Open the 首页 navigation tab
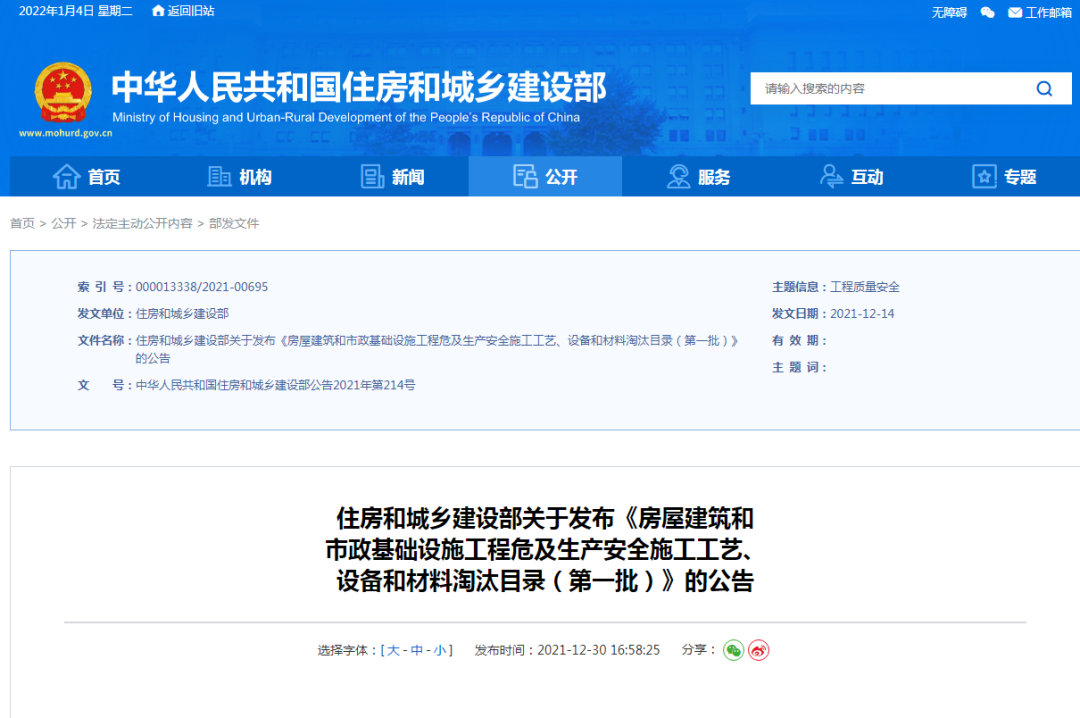The image size is (1080, 718). tap(86, 177)
